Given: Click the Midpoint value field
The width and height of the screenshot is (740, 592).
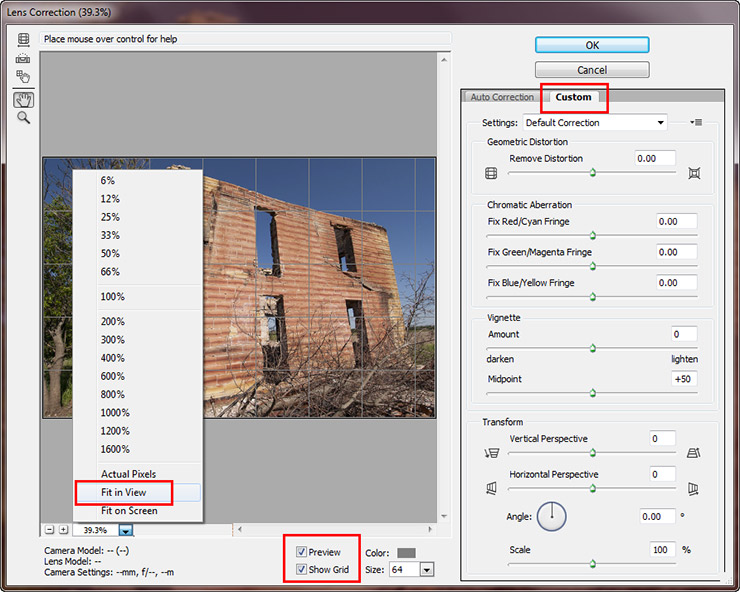Looking at the screenshot, I should (x=684, y=379).
